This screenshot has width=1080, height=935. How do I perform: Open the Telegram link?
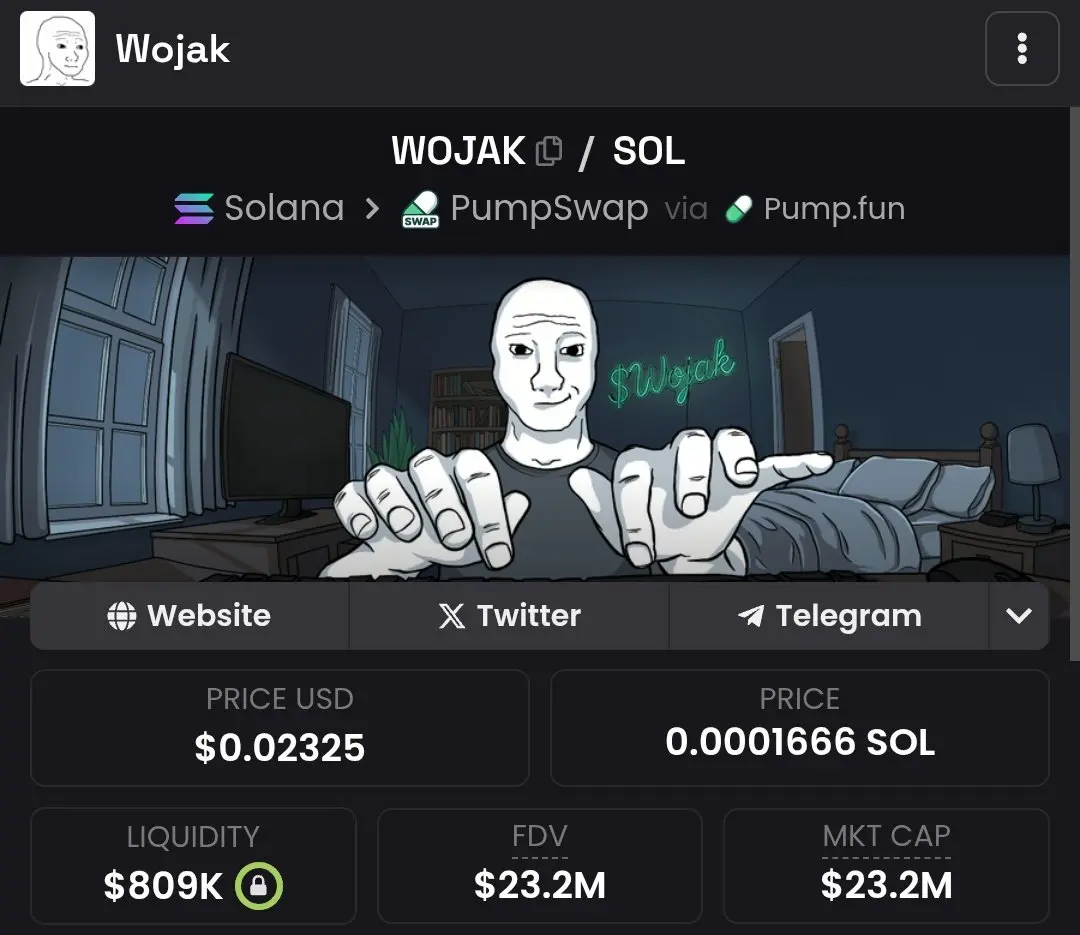pos(829,616)
